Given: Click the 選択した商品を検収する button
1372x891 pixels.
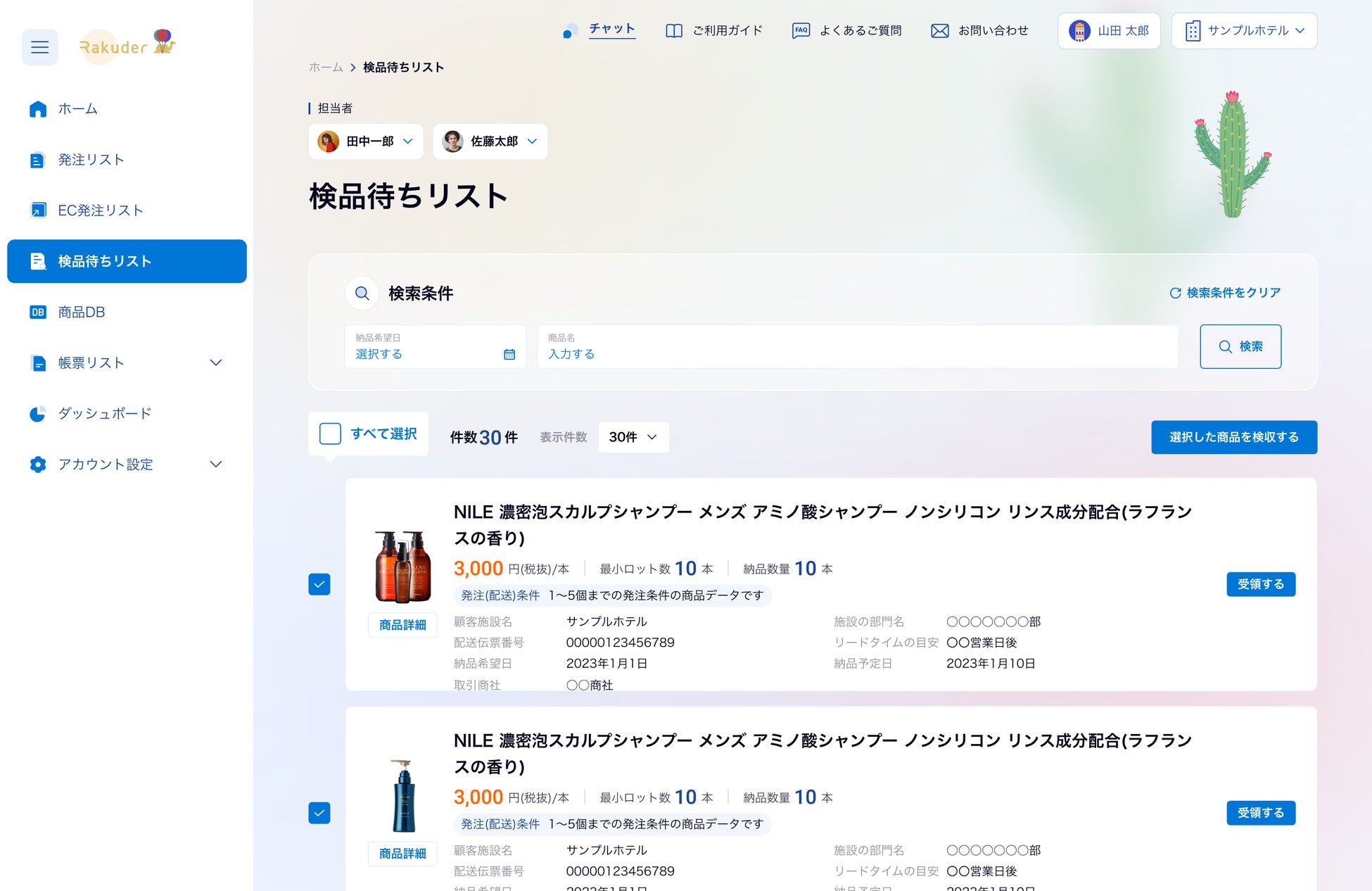Looking at the screenshot, I should pyautogui.click(x=1233, y=437).
